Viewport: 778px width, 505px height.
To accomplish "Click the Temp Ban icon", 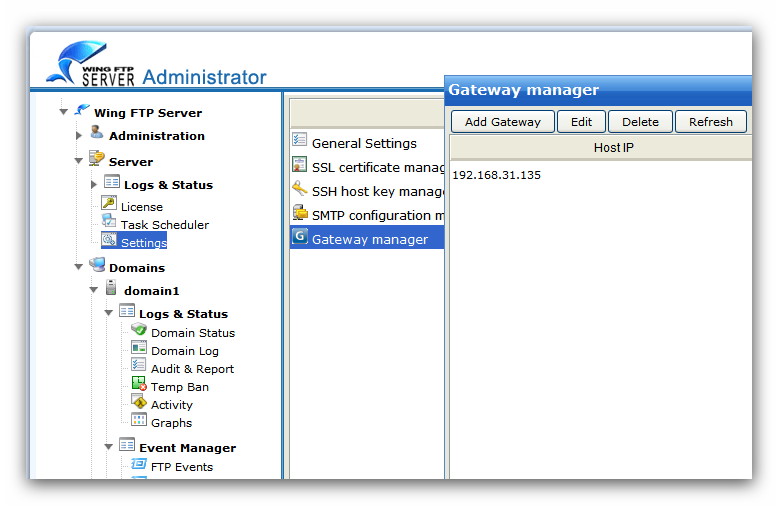I will (x=139, y=383).
